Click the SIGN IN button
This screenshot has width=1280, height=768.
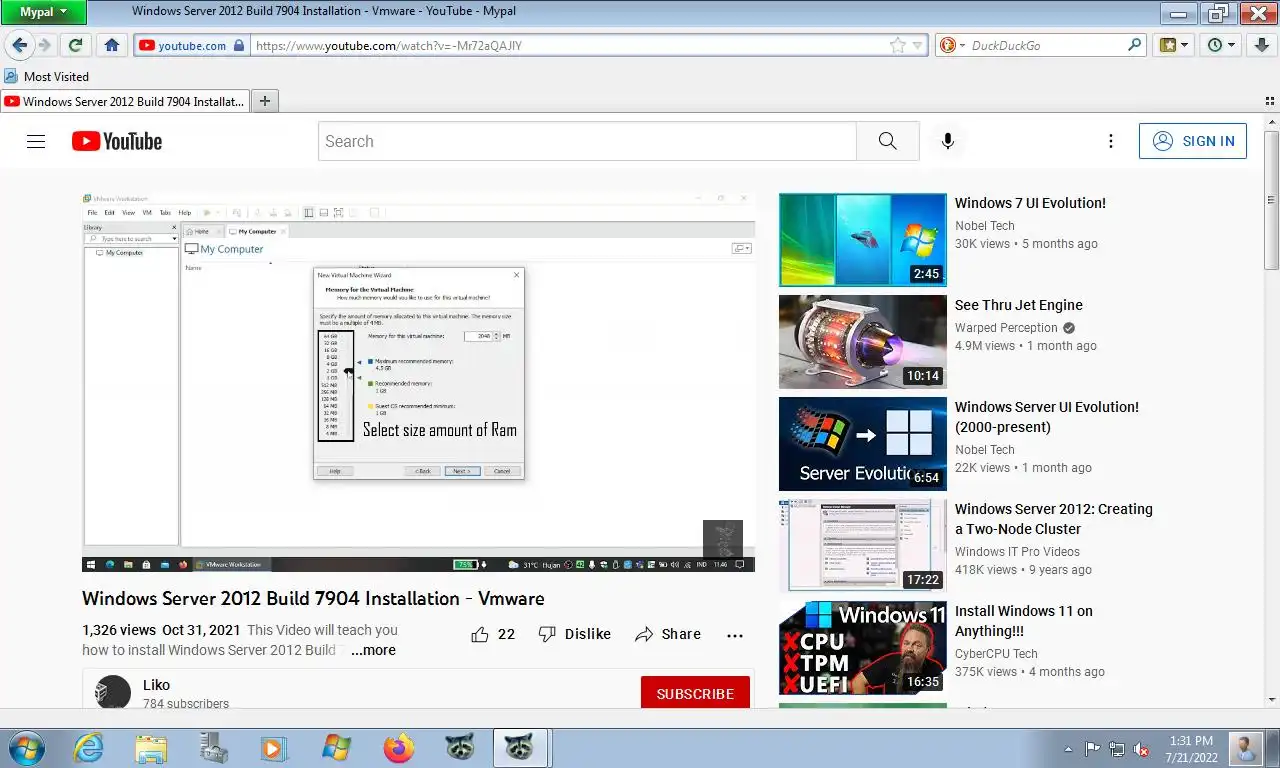(1193, 141)
